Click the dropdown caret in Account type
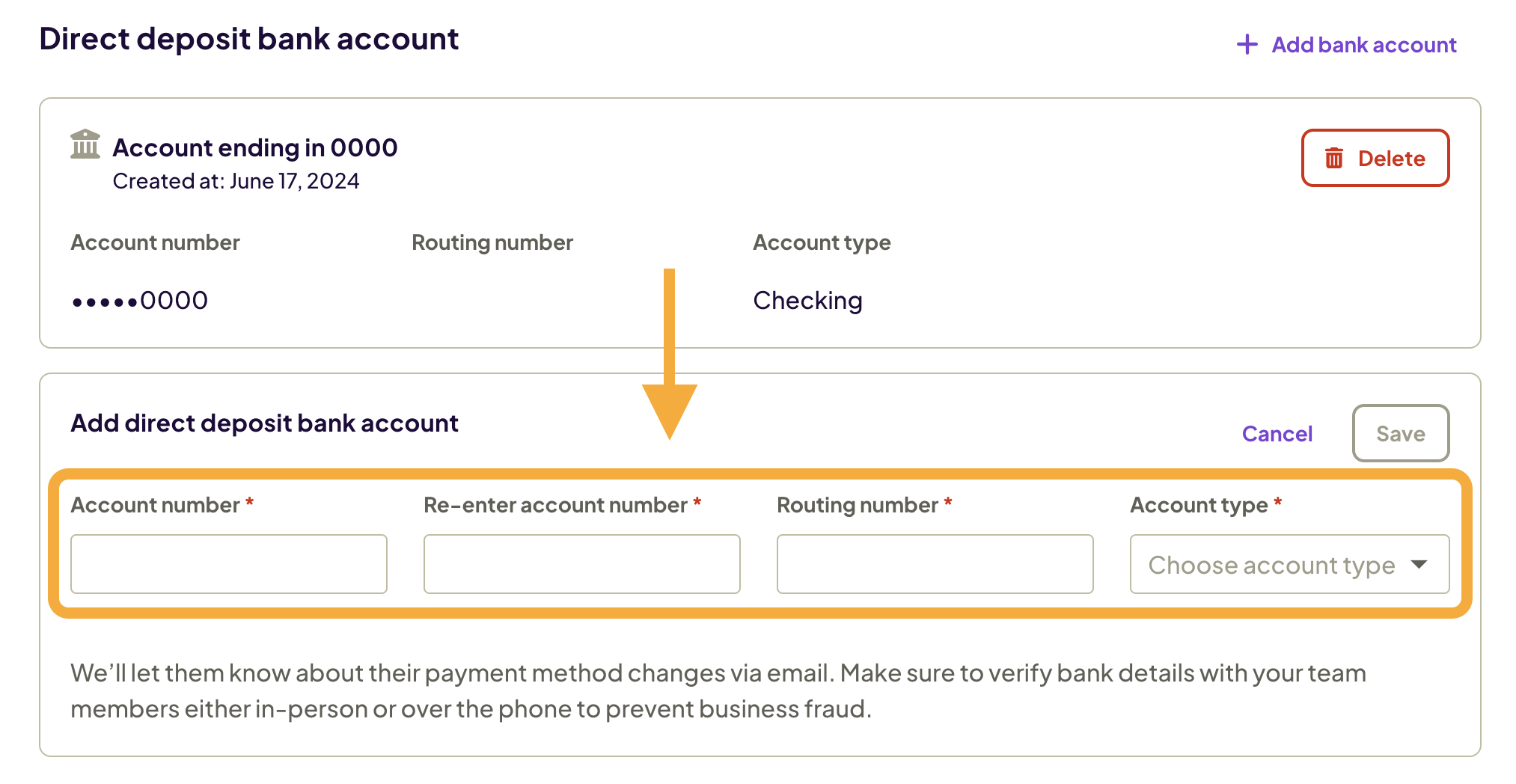This screenshot has height=784, width=1516. tap(1419, 564)
